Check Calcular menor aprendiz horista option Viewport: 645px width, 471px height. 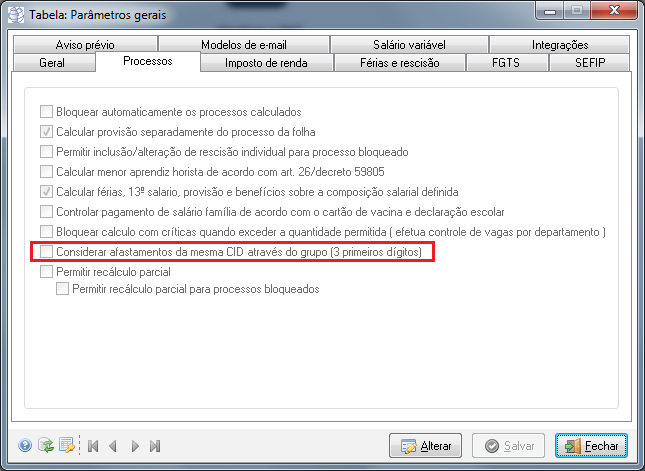point(46,172)
